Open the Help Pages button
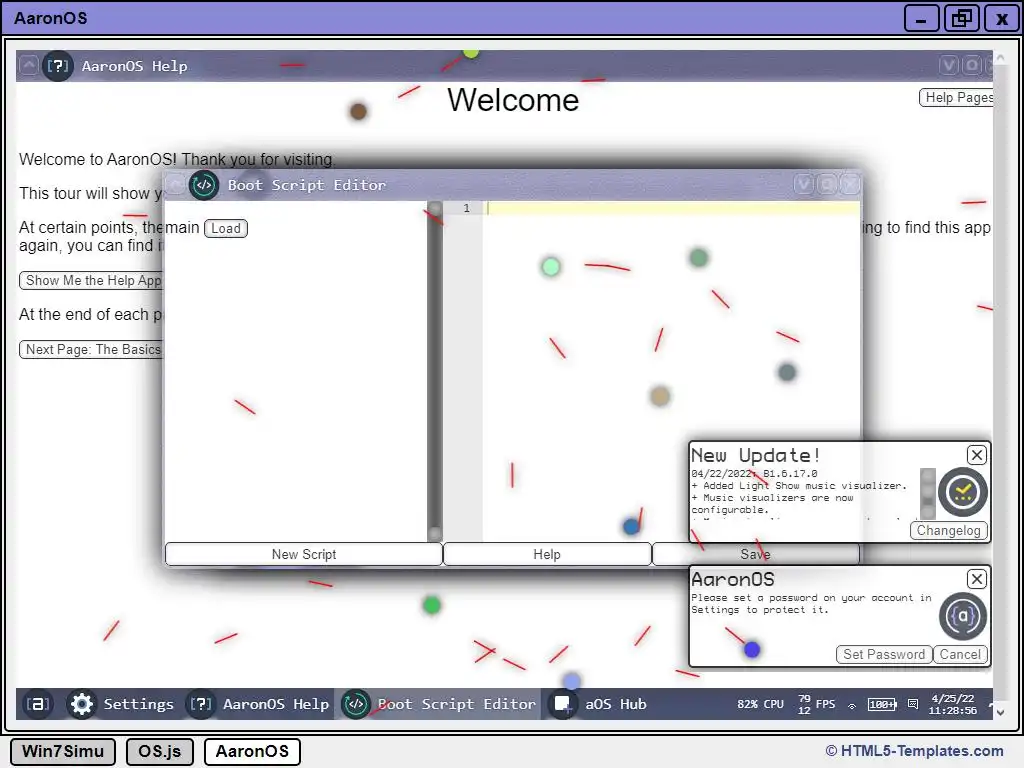This screenshot has width=1024, height=768. pyautogui.click(x=957, y=97)
